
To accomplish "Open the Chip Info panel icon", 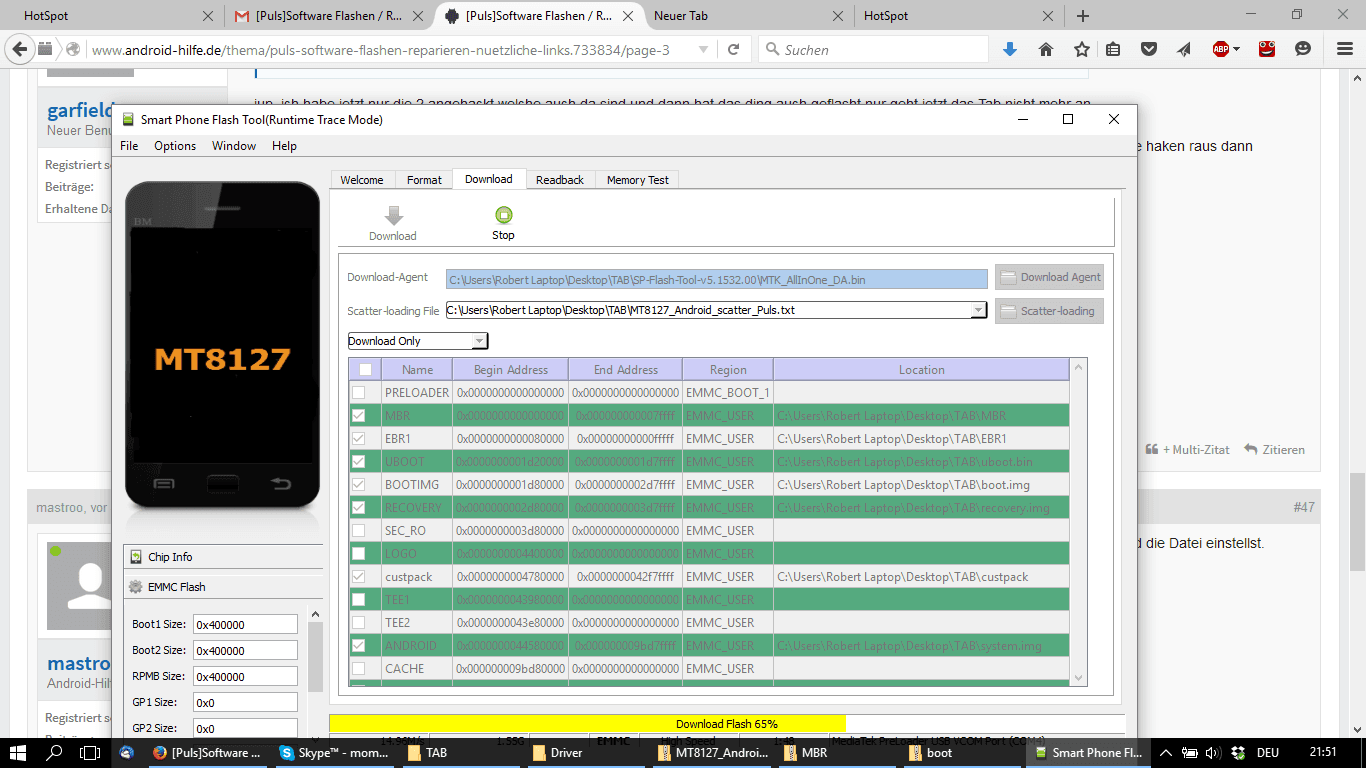I will (137, 557).
